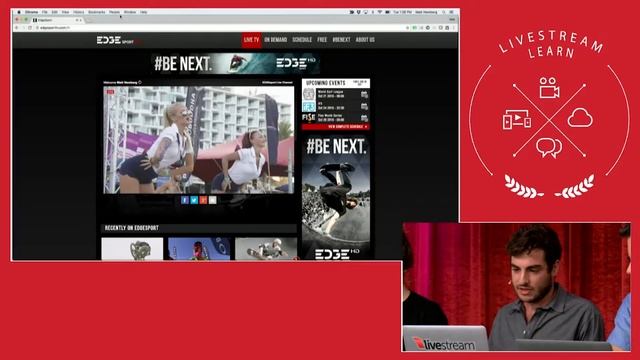The height and width of the screenshot is (360, 640).
Task: Select the FREE nav item
Action: pos(322,40)
